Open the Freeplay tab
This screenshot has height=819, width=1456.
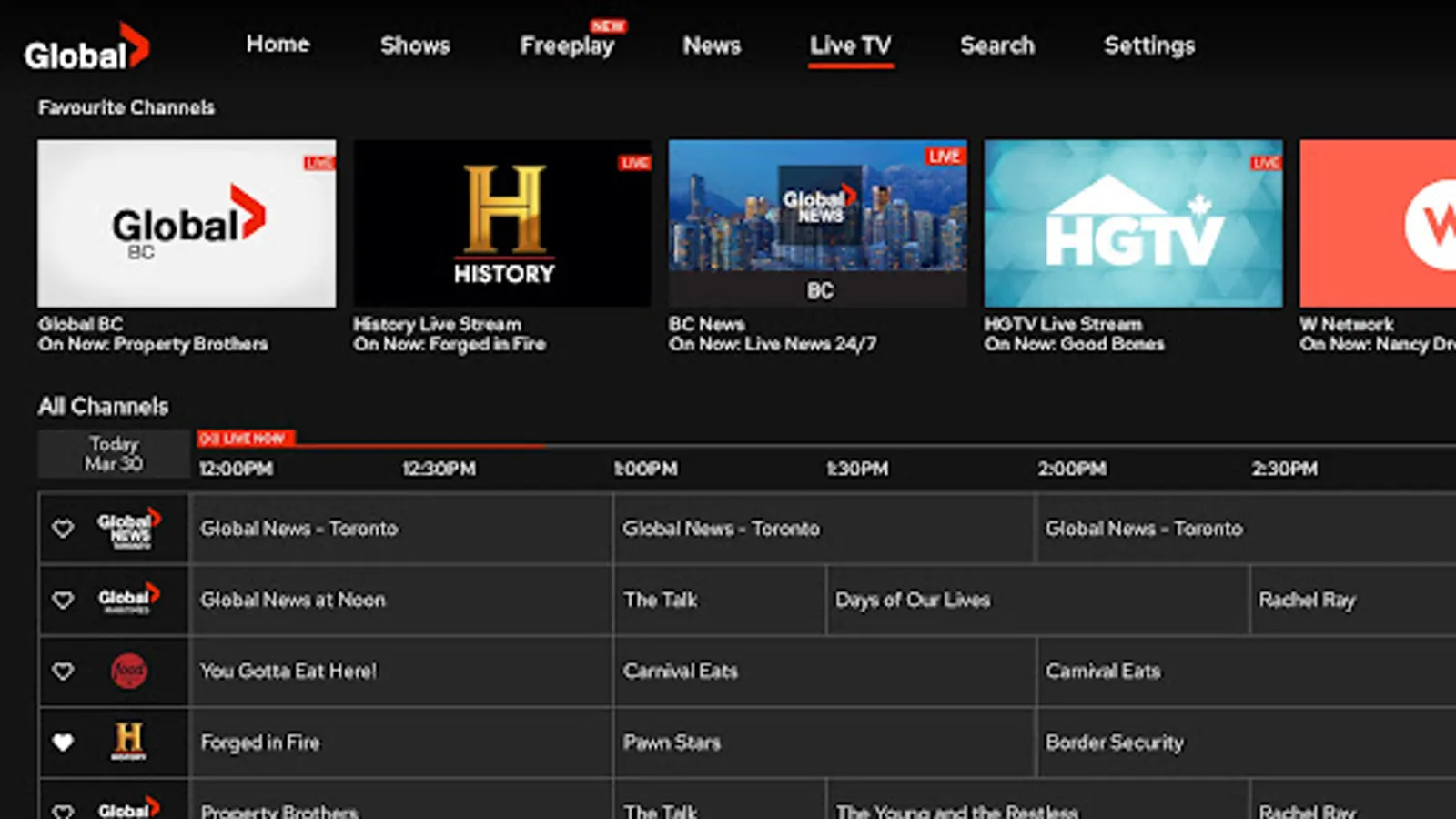[x=567, y=45]
